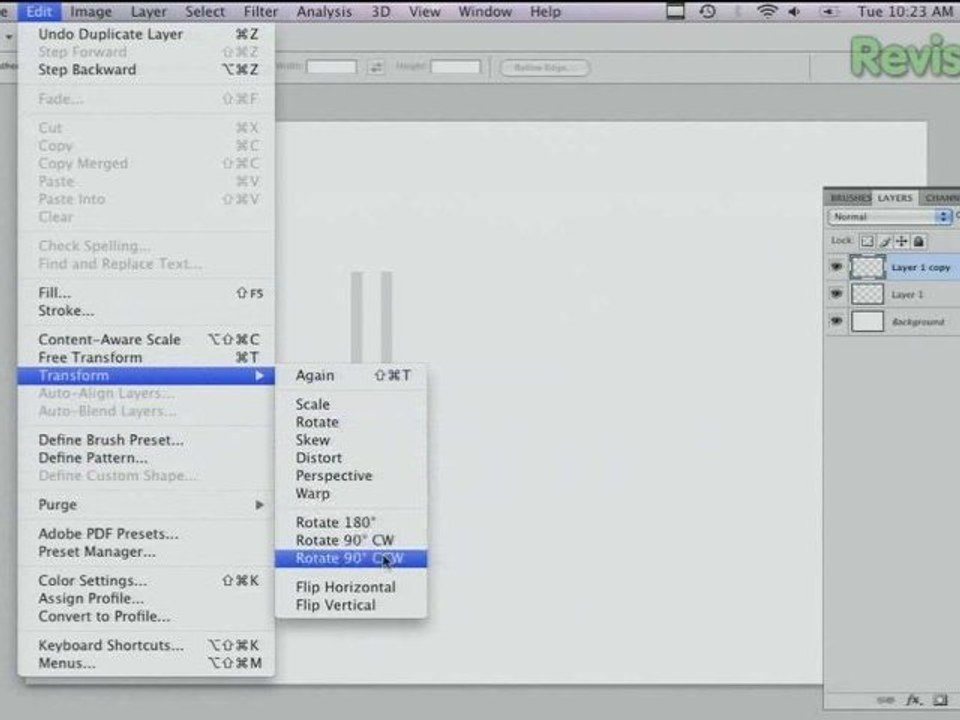Open Fill... dialog
The height and width of the screenshot is (720, 960).
tap(146, 293)
